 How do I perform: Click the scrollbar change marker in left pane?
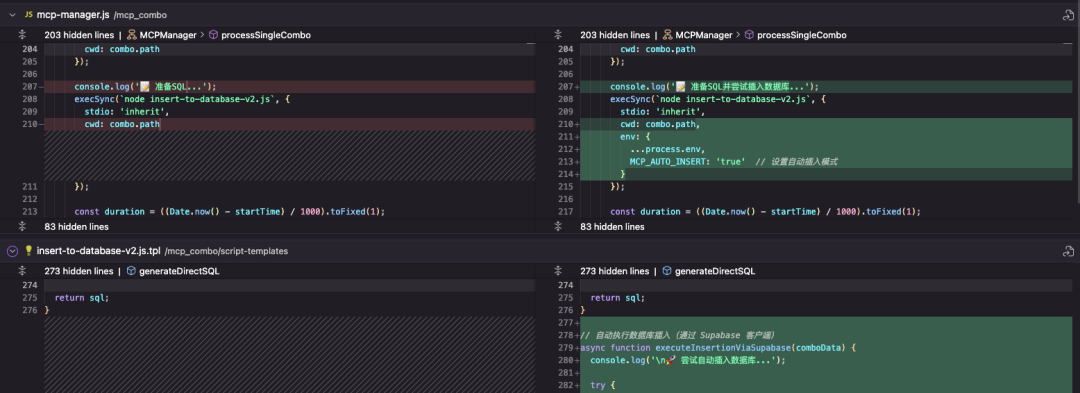pyautogui.click(x=530, y=43)
